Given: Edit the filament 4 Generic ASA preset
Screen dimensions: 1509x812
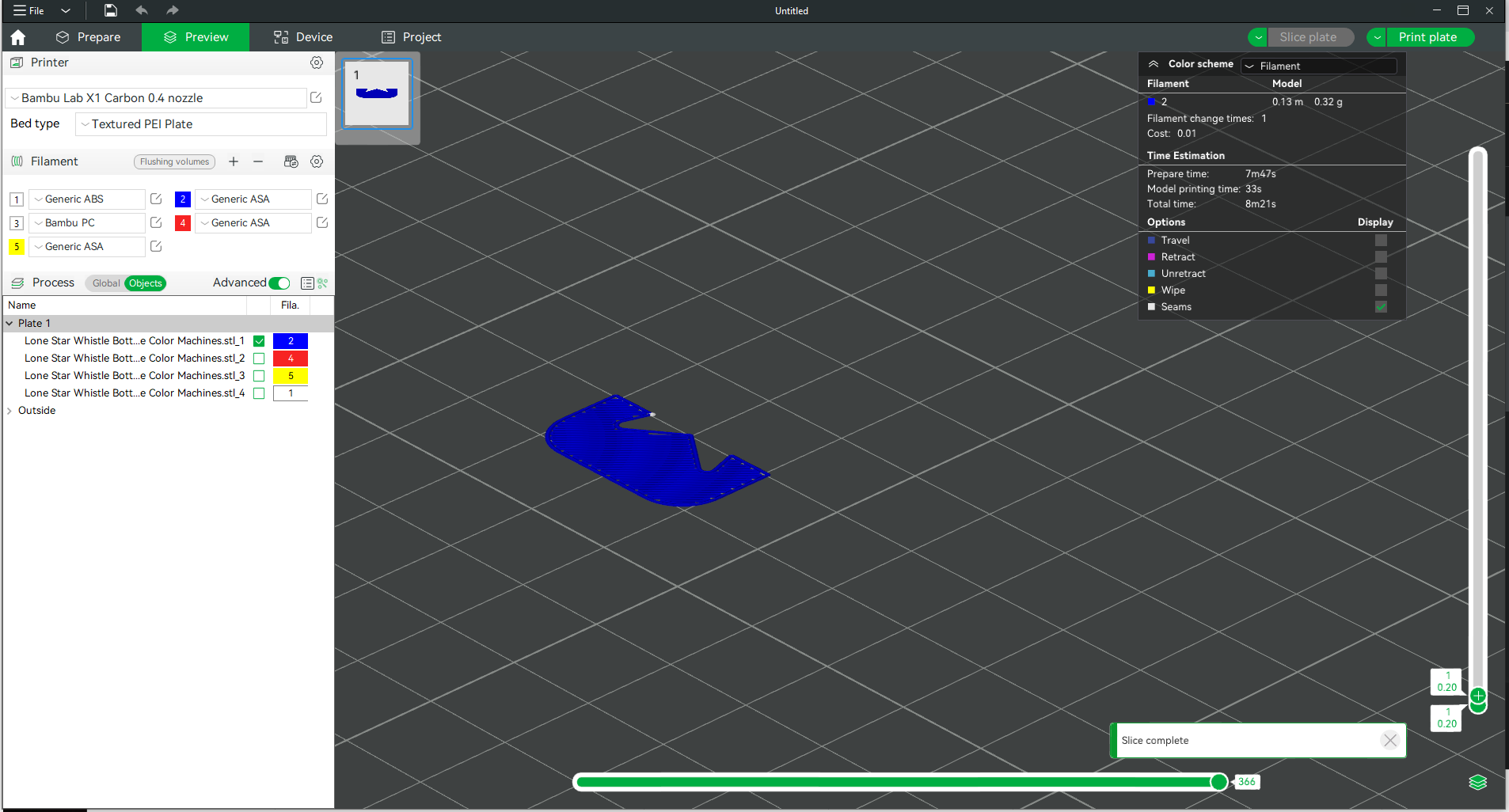Looking at the screenshot, I should [x=322, y=222].
